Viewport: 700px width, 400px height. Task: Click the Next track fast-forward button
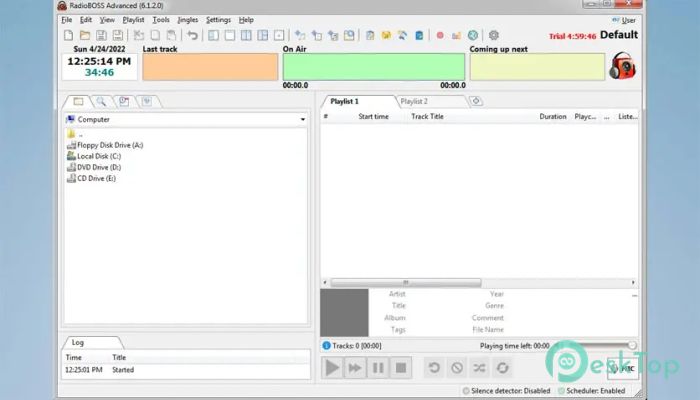tap(355, 368)
